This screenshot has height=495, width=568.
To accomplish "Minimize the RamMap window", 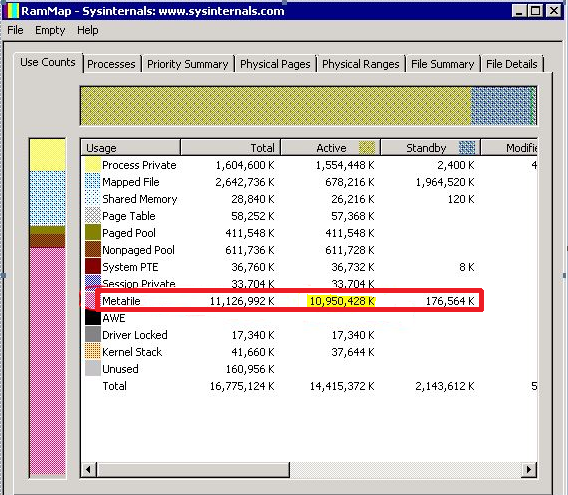I will 519,11.
